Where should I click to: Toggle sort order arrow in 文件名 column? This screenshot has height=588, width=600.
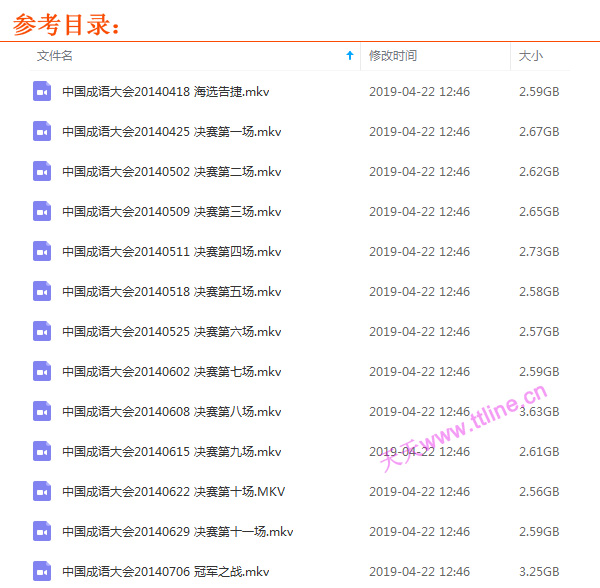point(349,56)
